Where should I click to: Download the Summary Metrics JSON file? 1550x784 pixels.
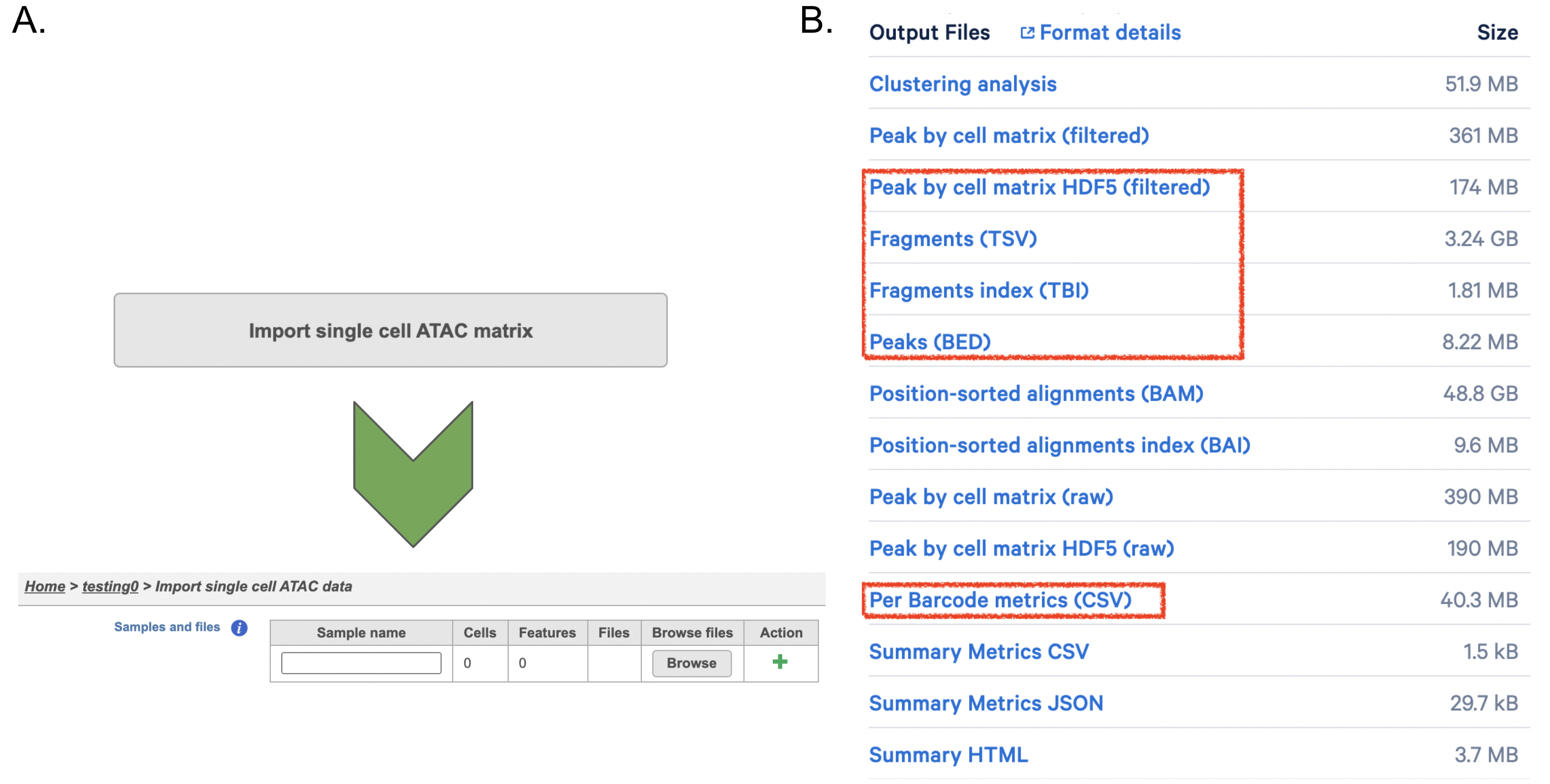pos(986,703)
